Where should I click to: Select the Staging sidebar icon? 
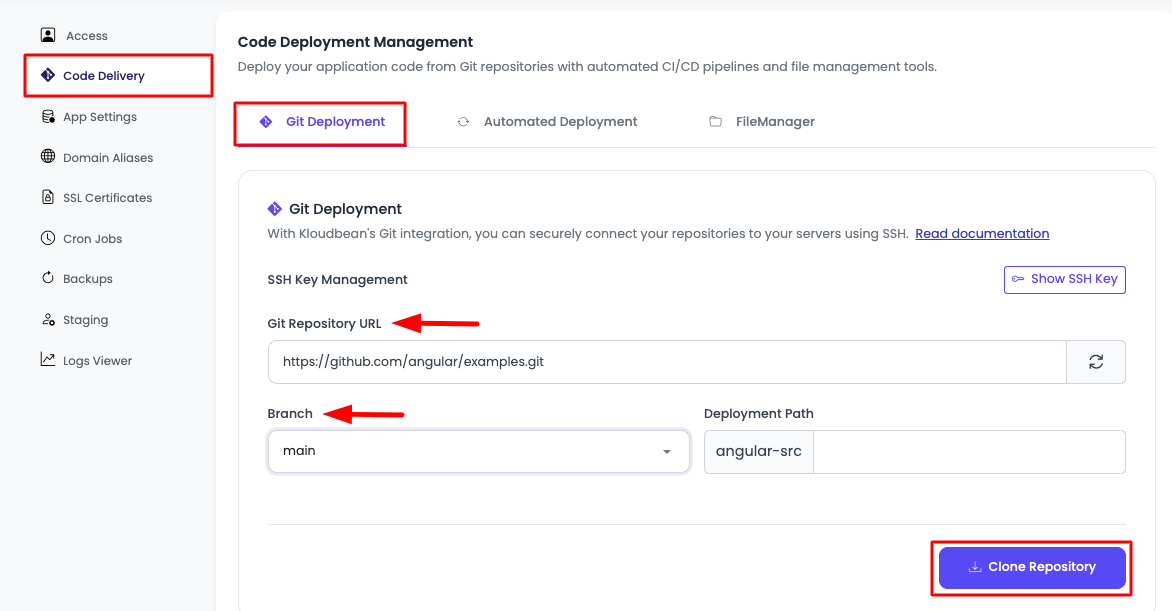[47, 319]
